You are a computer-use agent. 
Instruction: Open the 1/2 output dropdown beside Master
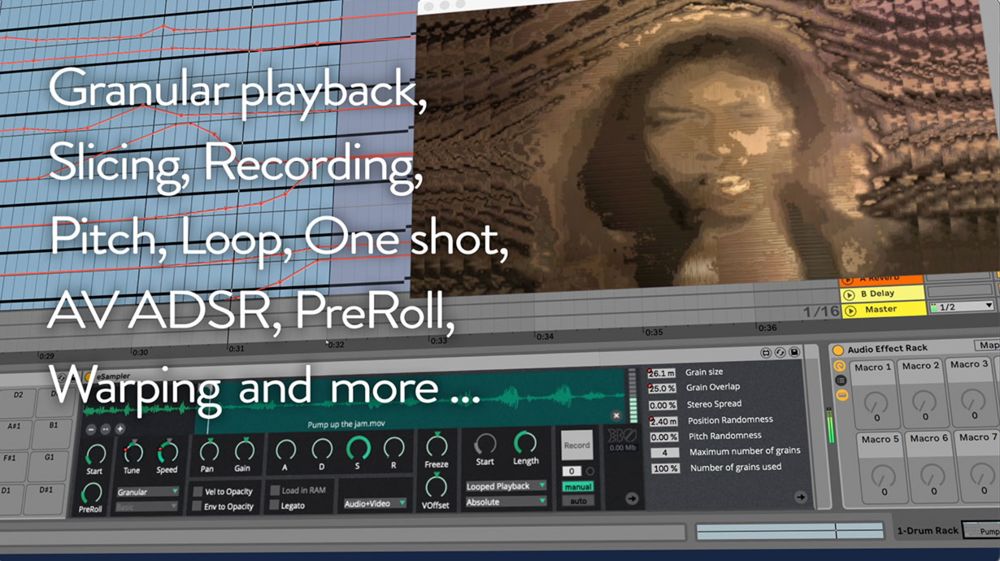[962, 307]
